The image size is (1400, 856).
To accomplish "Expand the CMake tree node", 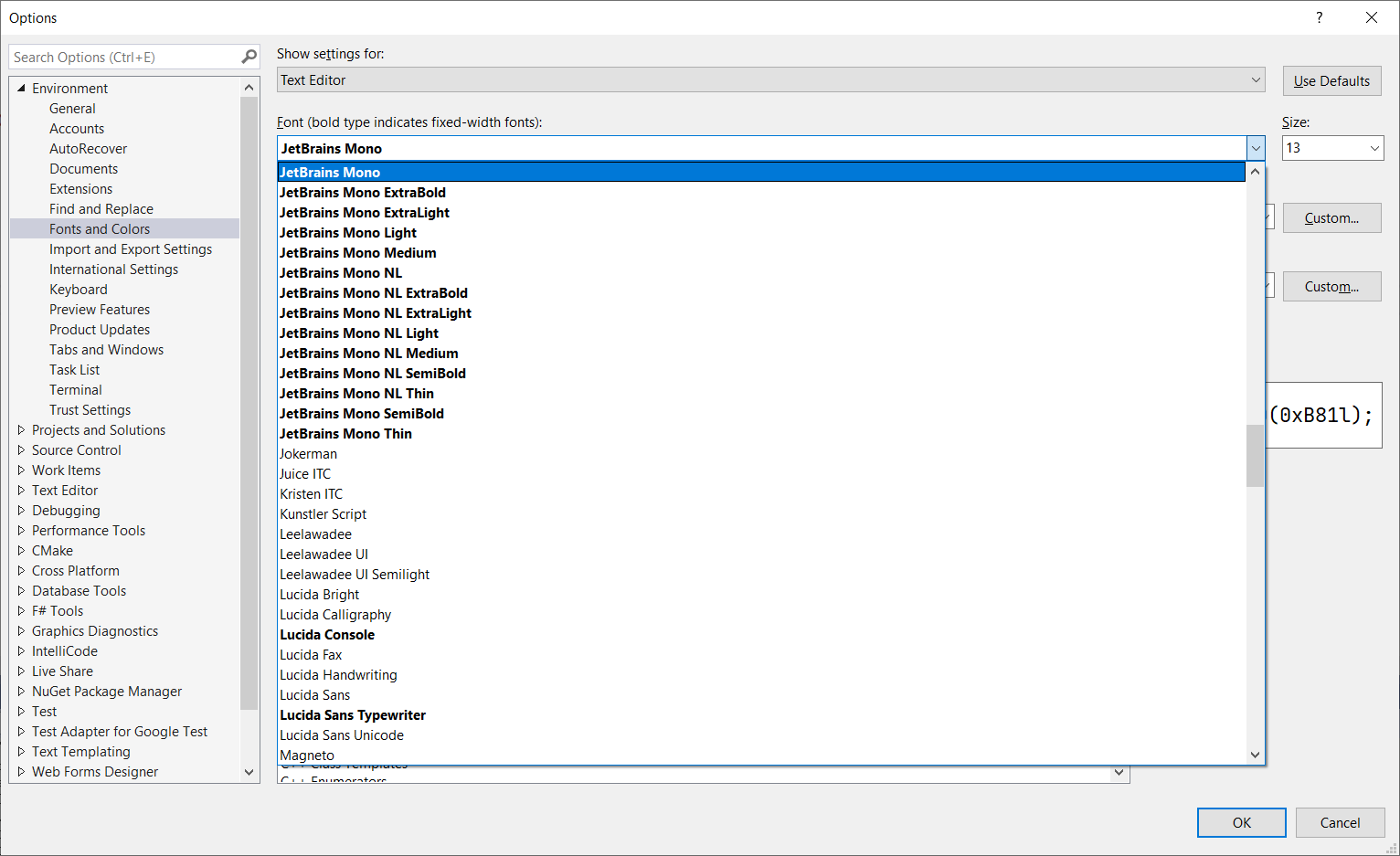I will tap(21, 550).
